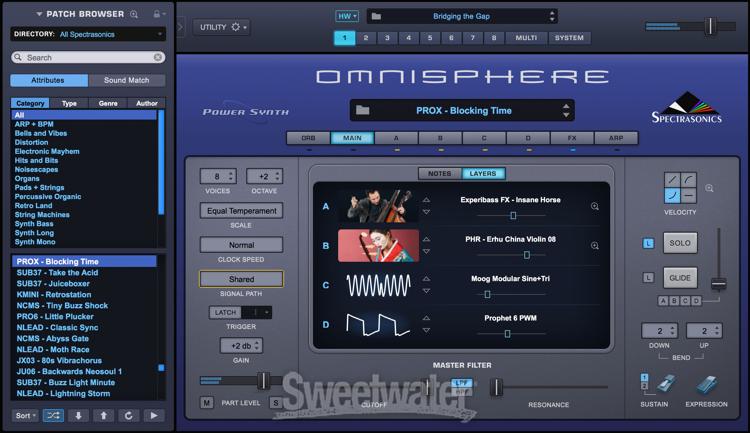Zoom into layer A Experibass FX
The height and width of the screenshot is (433, 750).
pyautogui.click(x=595, y=206)
